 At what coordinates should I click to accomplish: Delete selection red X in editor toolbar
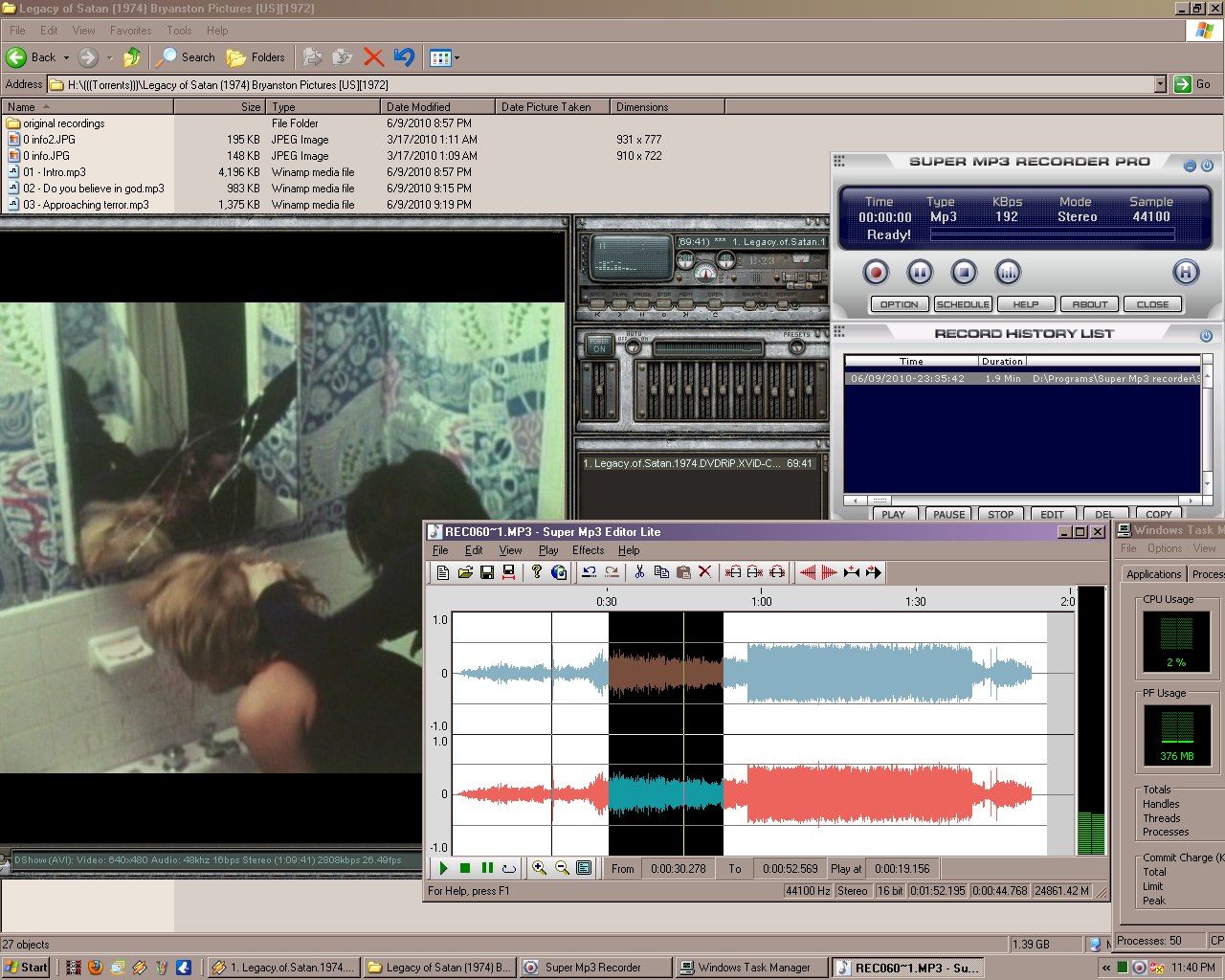point(705,572)
